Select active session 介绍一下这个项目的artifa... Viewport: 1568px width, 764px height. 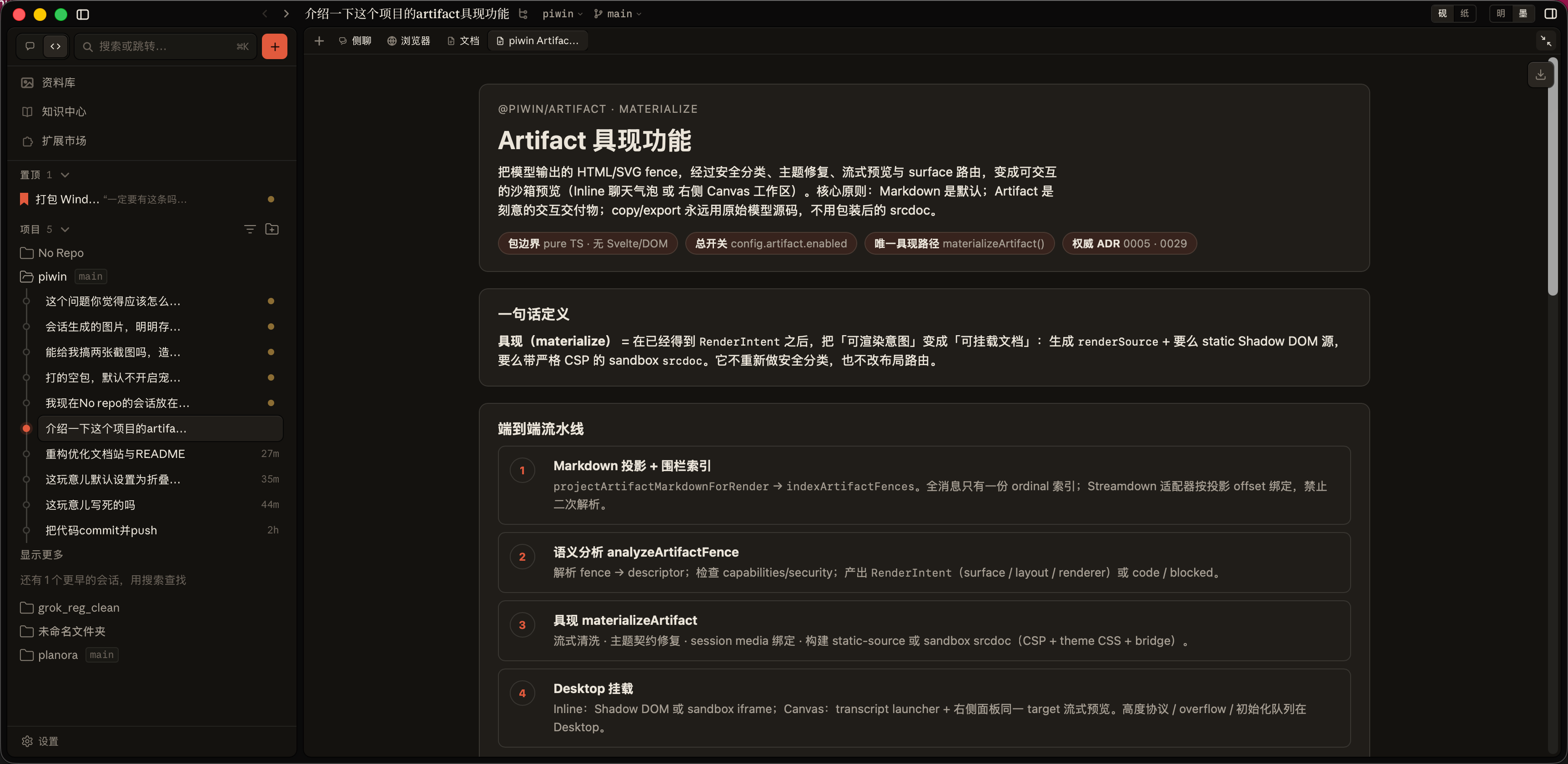click(x=160, y=428)
